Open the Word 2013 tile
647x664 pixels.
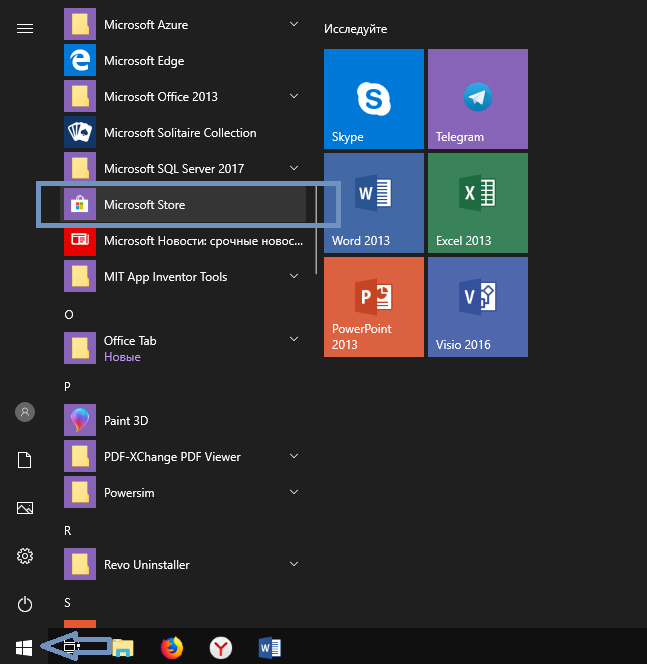[373, 203]
